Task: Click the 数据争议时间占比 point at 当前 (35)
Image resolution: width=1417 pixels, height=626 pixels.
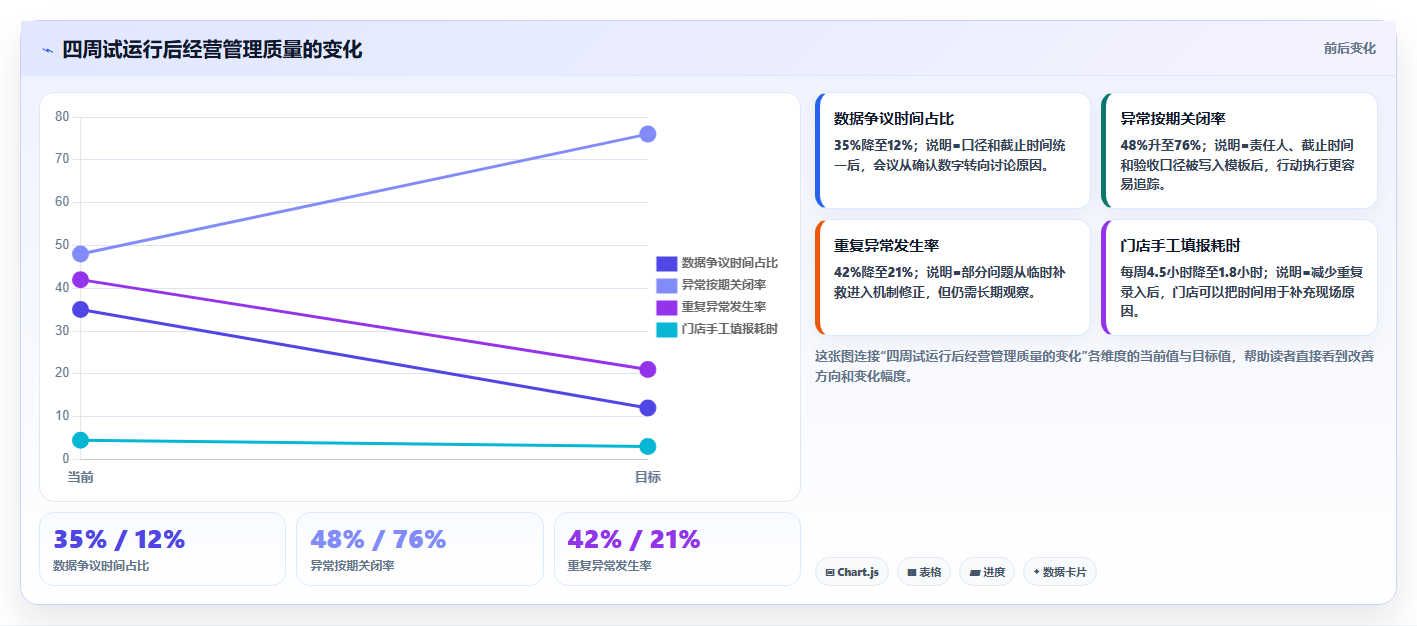Action: coord(80,310)
